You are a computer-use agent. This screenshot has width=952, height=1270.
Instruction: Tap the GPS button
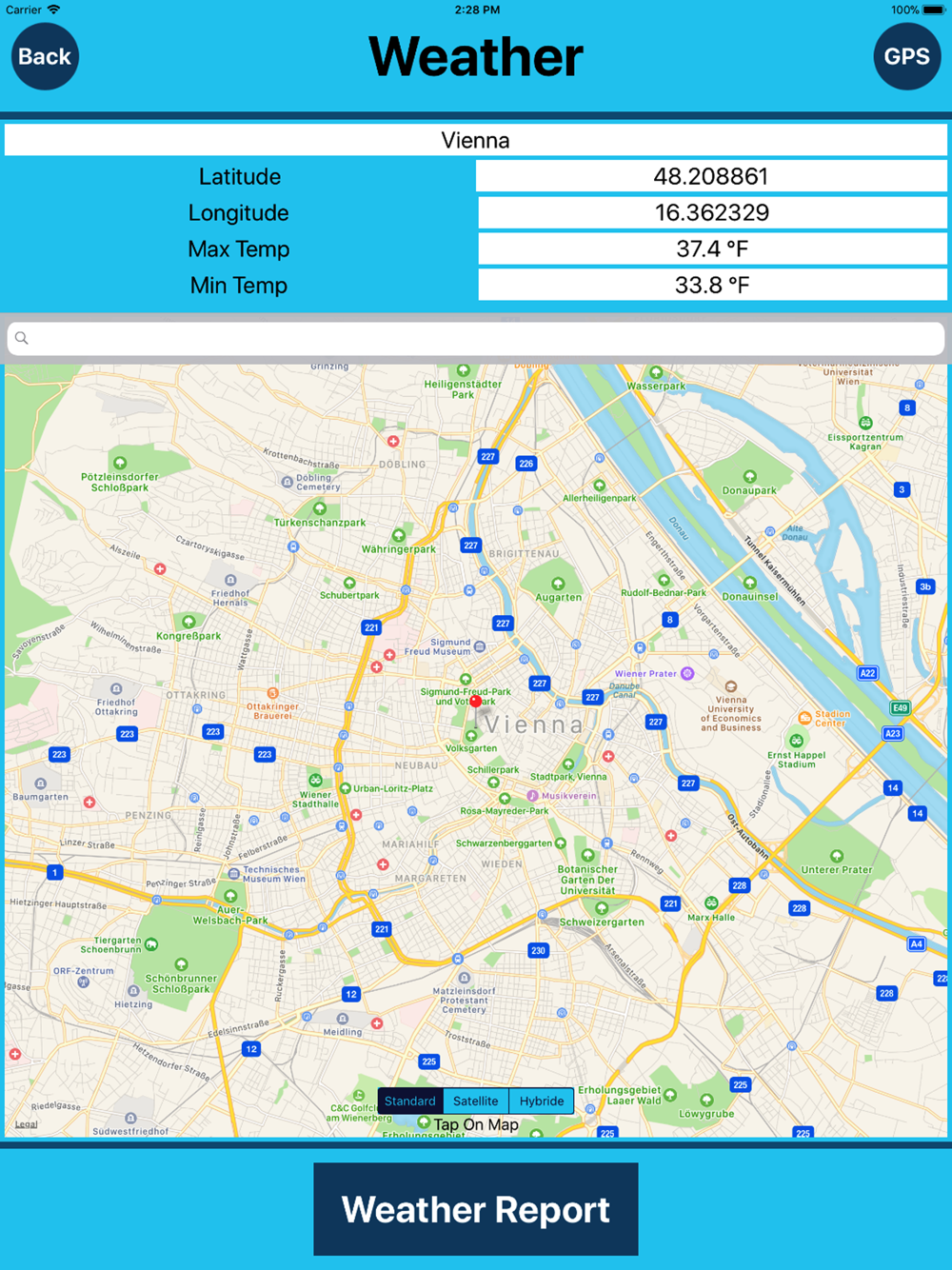click(x=906, y=57)
